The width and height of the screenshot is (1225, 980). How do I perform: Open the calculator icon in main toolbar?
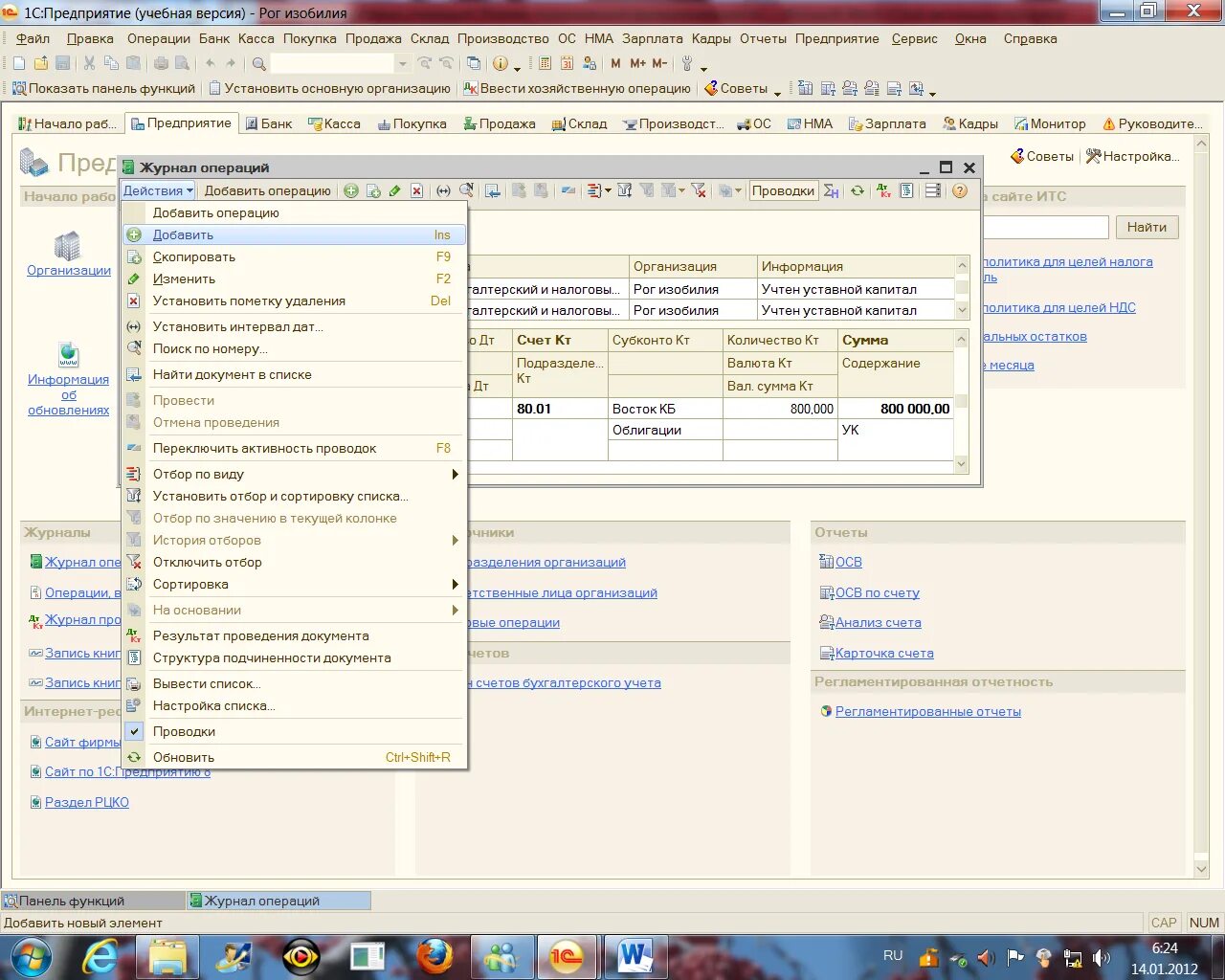coord(545,63)
